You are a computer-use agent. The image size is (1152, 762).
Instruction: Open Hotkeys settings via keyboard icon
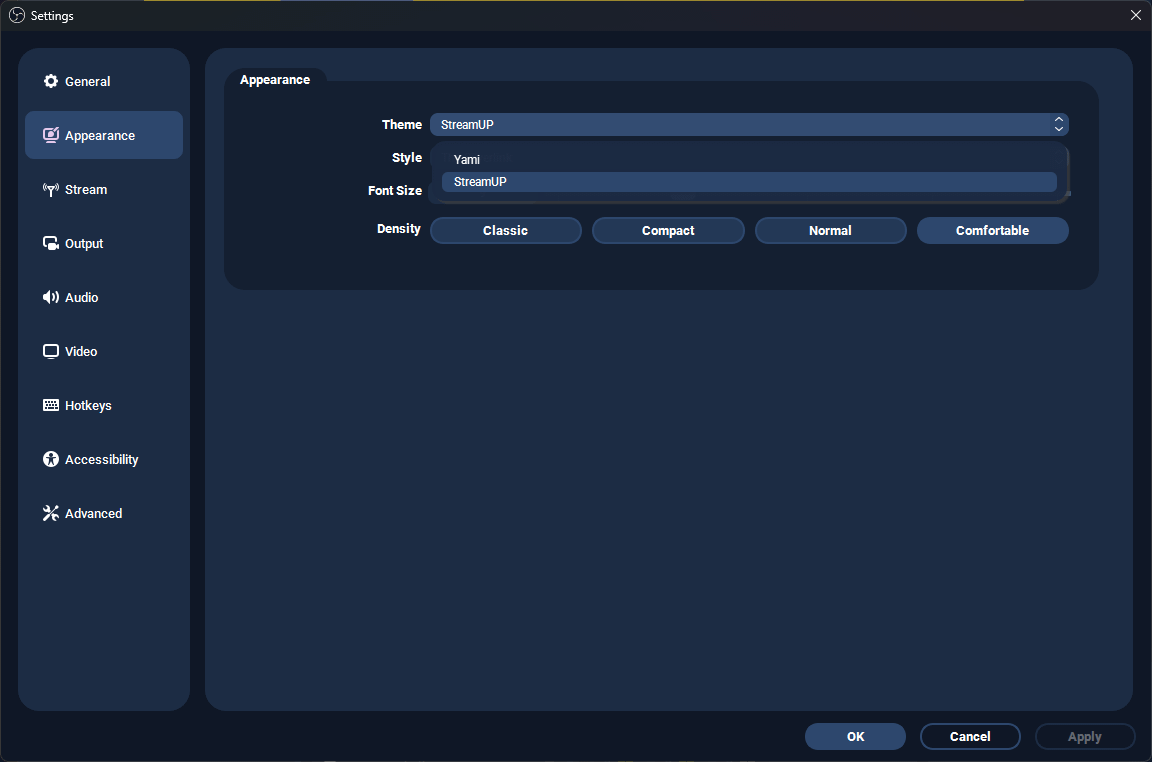pyautogui.click(x=50, y=405)
